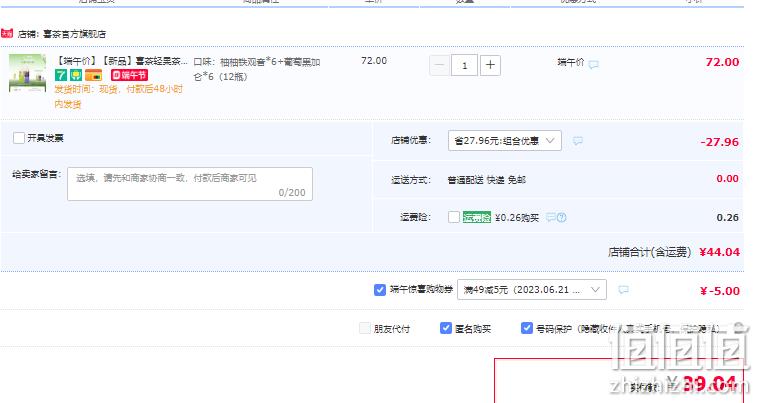Image resolution: width=759 pixels, height=403 pixels.
Task: Click the orange credit card badge icon
Action: [93, 75]
